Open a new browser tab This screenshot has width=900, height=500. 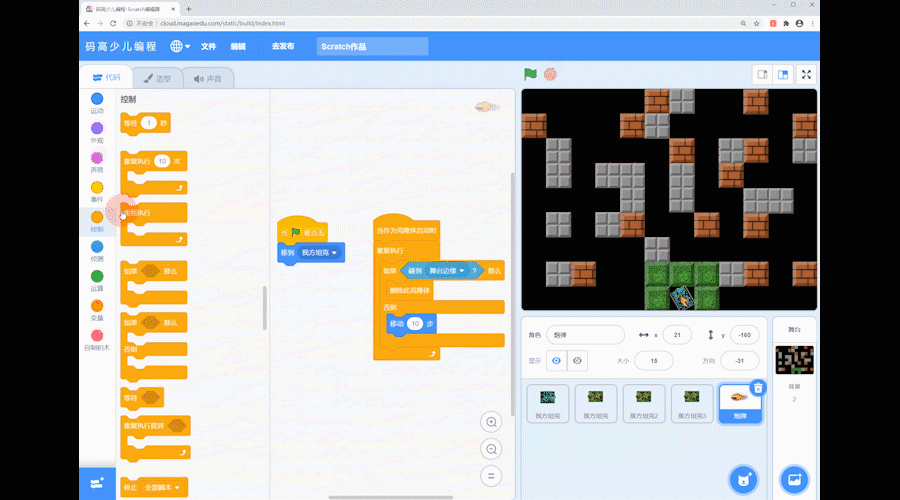tap(188, 9)
